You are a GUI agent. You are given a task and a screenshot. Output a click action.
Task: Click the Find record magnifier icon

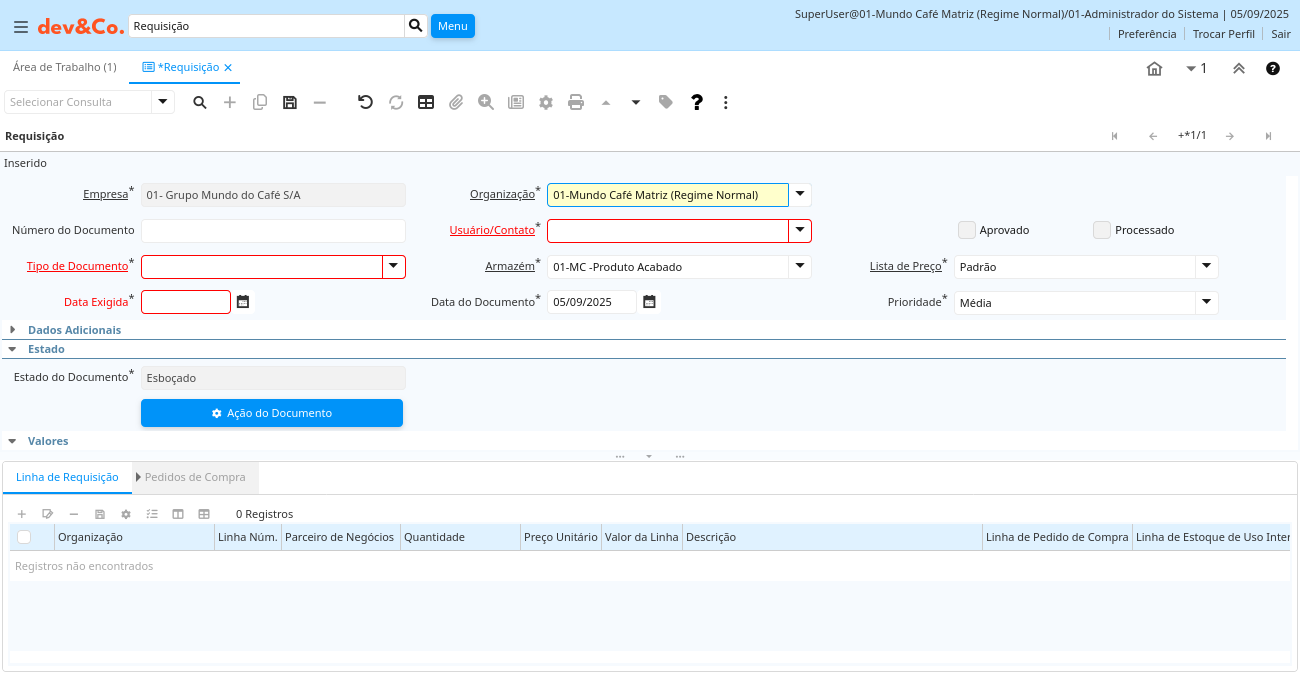pos(200,102)
